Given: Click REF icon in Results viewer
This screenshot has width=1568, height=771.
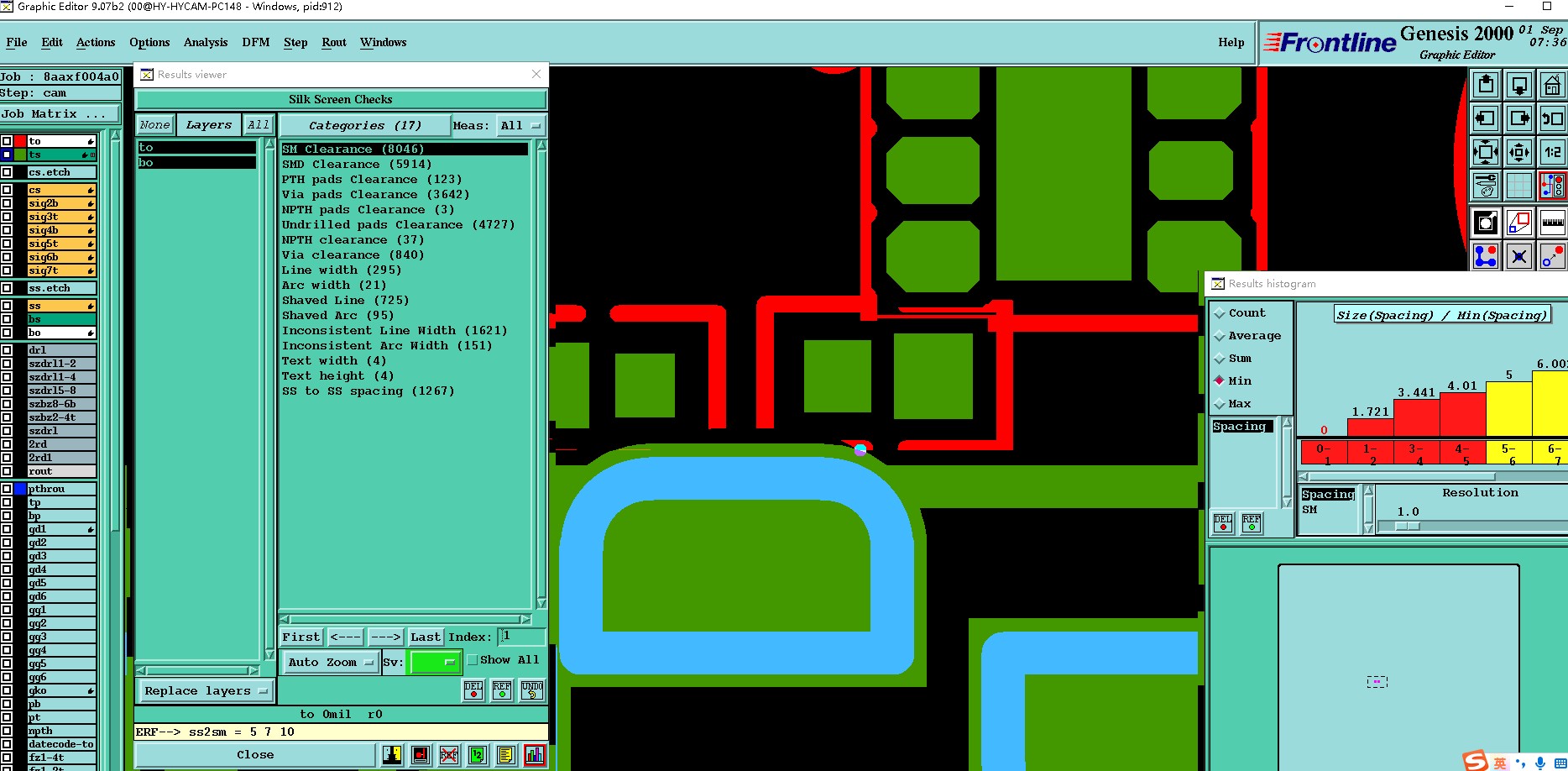Looking at the screenshot, I should [502, 690].
